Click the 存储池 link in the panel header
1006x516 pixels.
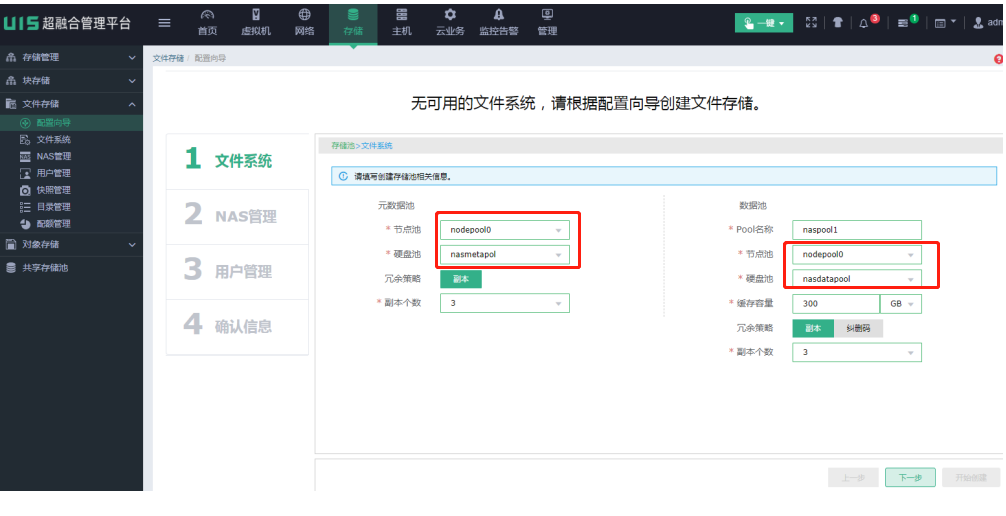343,146
